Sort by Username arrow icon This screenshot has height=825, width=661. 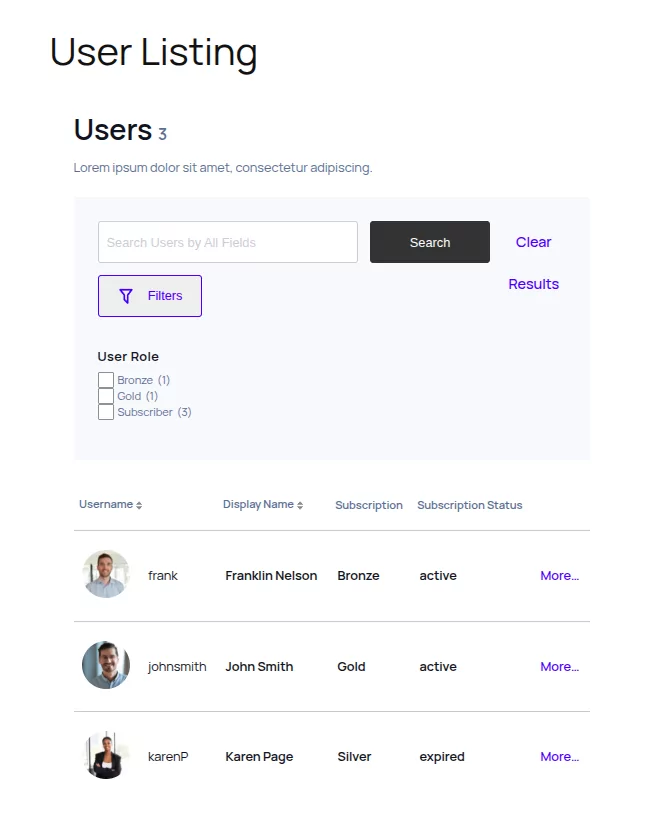[x=139, y=505]
